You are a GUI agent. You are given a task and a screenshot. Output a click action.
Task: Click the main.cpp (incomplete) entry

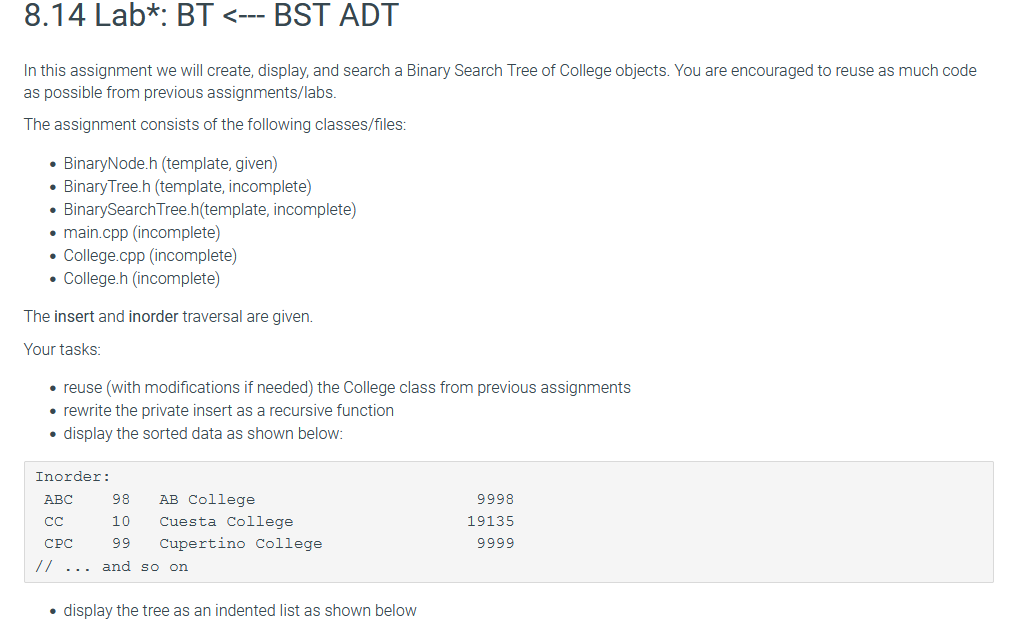coord(142,232)
